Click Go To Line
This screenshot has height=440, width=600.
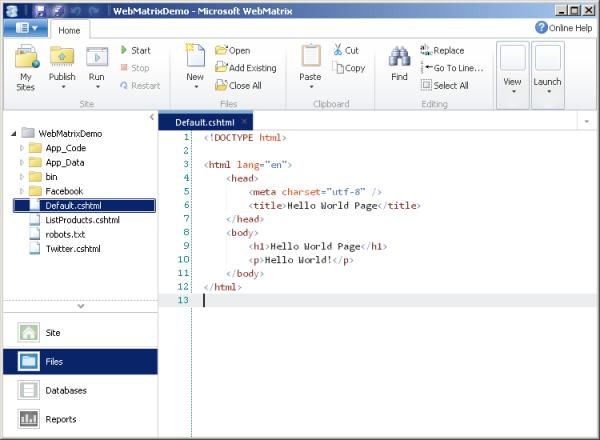[452, 68]
